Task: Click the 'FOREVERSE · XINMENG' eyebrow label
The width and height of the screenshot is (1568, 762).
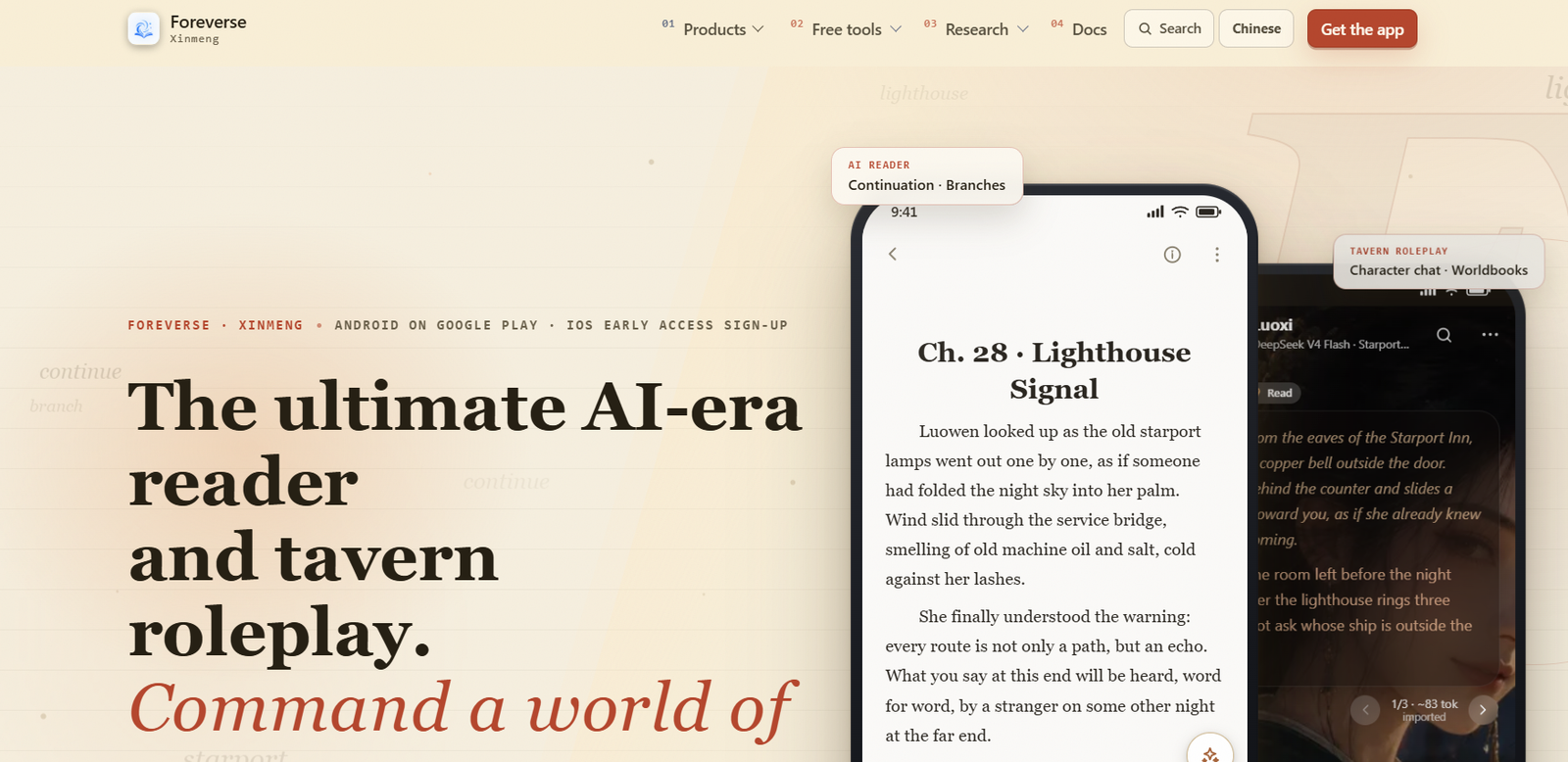Action: [215, 325]
